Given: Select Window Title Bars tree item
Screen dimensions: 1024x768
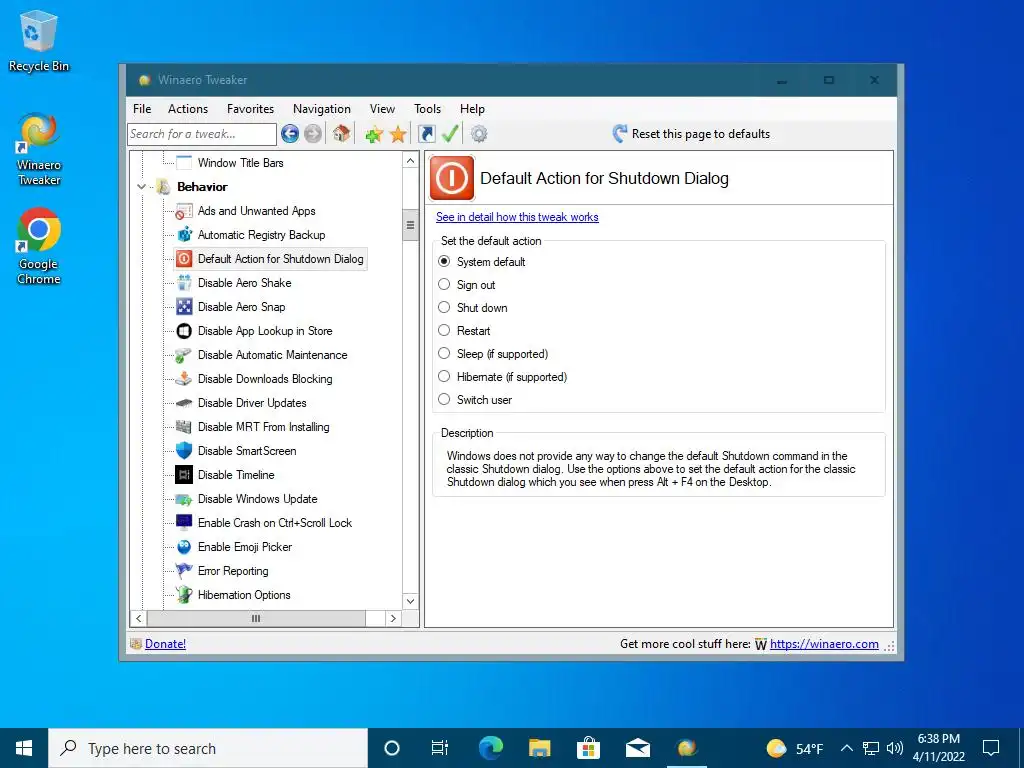Looking at the screenshot, I should tap(240, 163).
